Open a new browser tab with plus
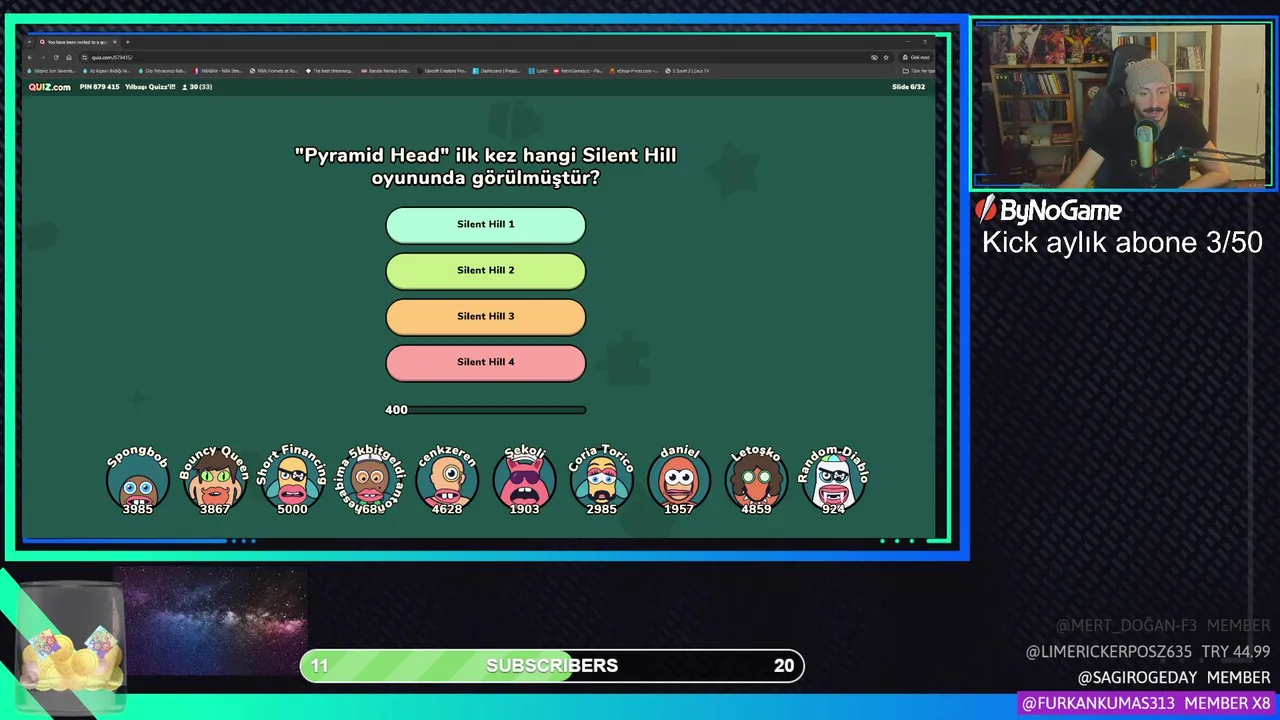 point(127,42)
